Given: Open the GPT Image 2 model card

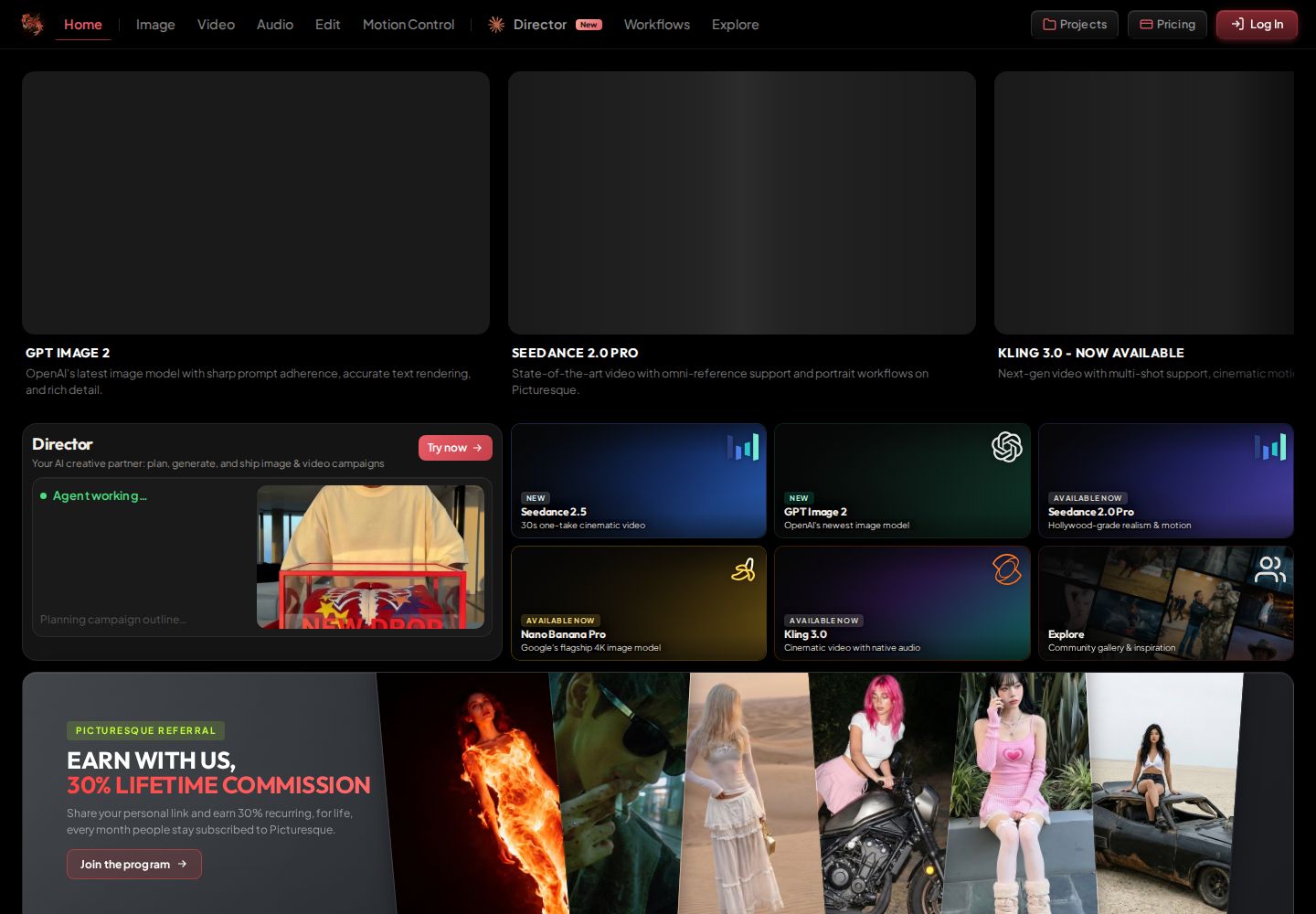Looking at the screenshot, I should [x=902, y=481].
